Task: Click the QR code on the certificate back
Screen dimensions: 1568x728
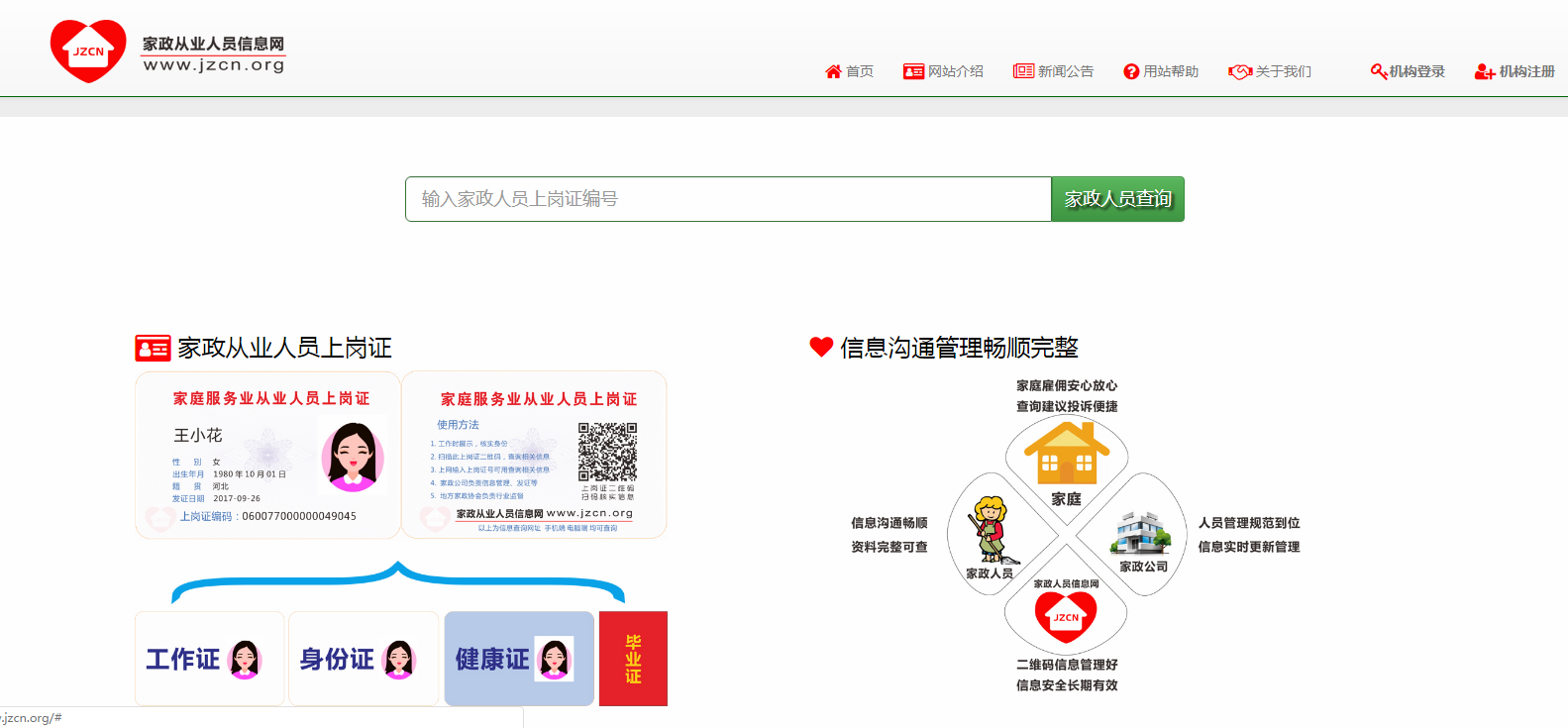Action: coord(607,452)
